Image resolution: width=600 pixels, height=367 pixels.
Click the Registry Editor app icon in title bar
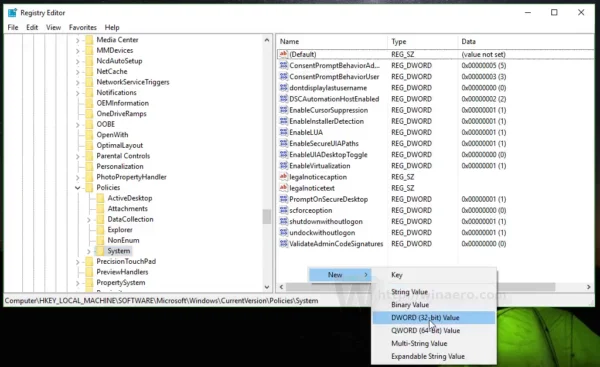click(12, 13)
